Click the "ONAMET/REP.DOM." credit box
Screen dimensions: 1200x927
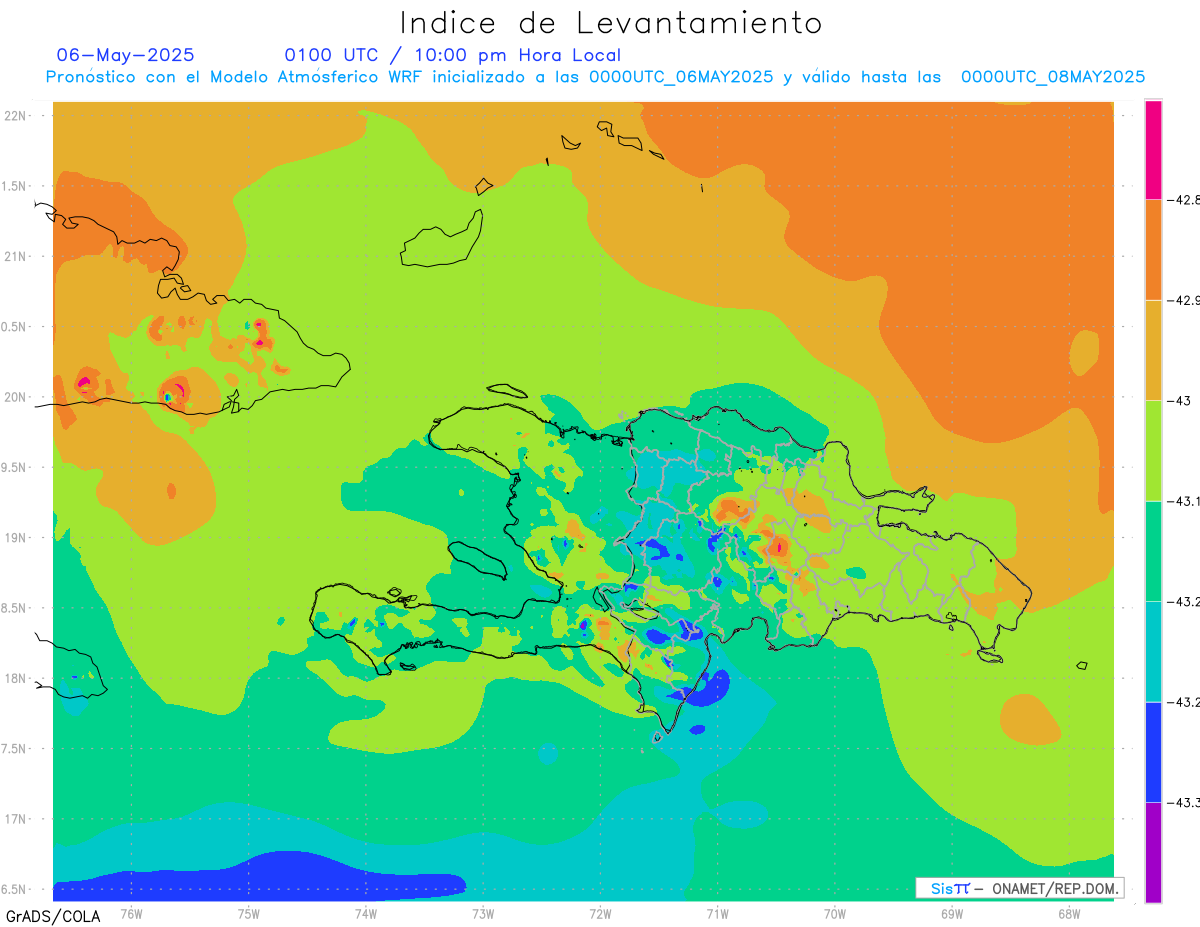pos(1019,888)
